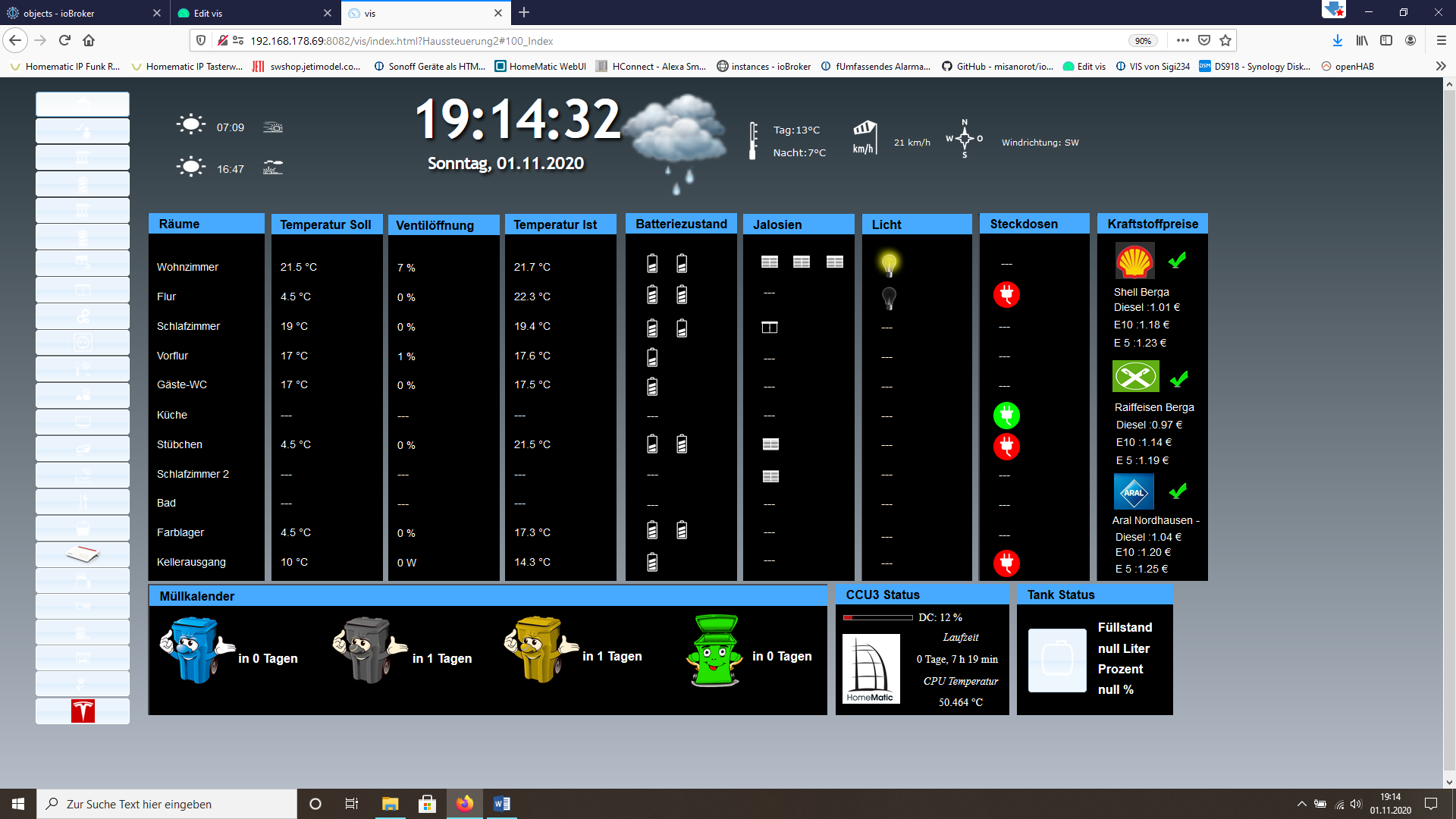Toggle the Kellerausgang red socket
This screenshot has height=819, width=1456.
(1006, 563)
